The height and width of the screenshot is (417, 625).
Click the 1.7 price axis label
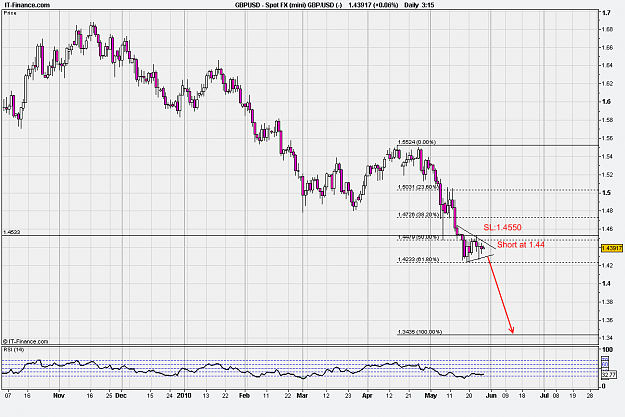tap(606, 13)
